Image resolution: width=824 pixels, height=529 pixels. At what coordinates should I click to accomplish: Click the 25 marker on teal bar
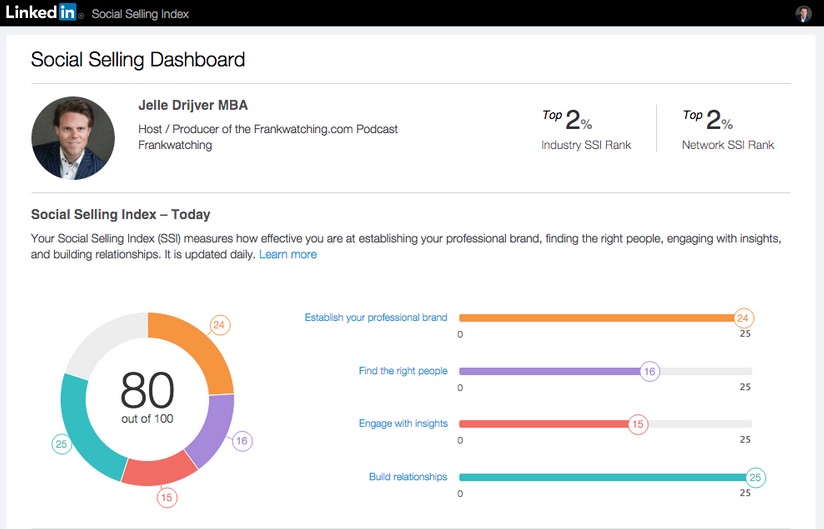point(755,477)
